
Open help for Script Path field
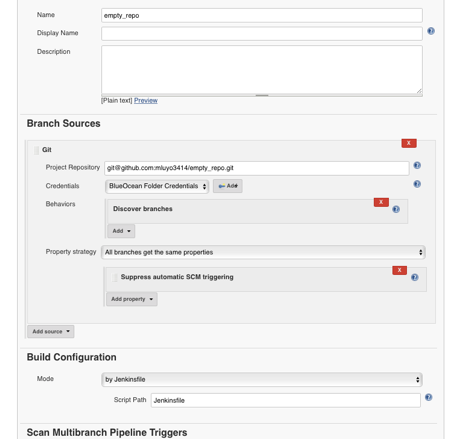pyautogui.click(x=429, y=397)
